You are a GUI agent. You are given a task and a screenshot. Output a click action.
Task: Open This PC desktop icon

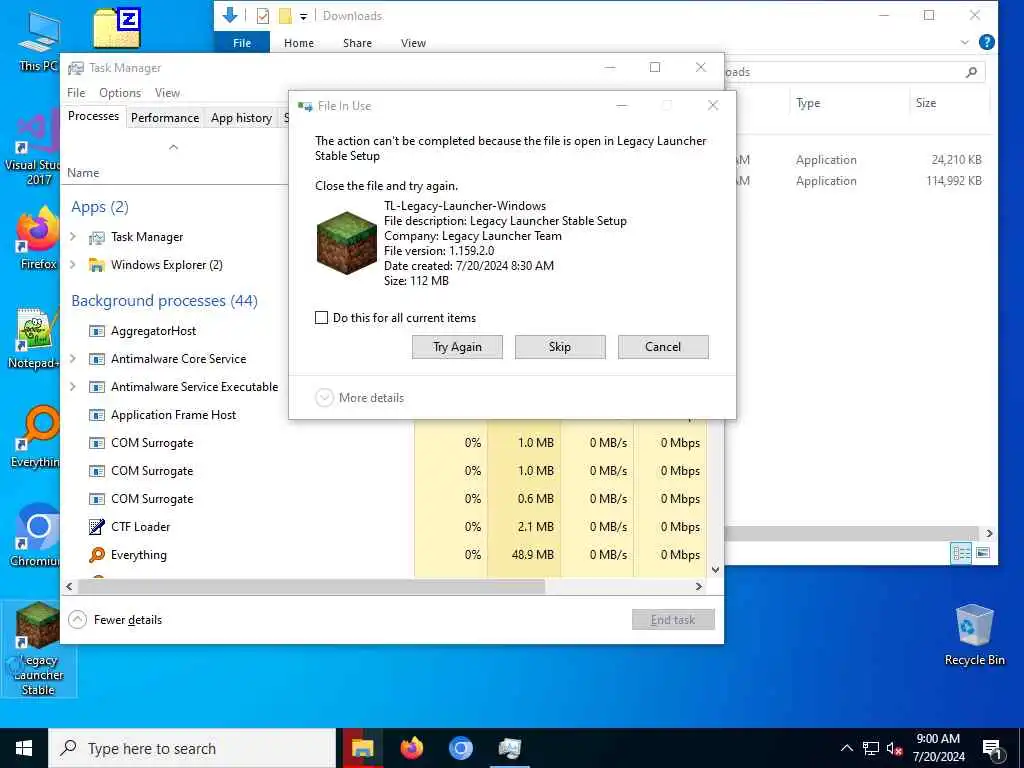coord(39,40)
